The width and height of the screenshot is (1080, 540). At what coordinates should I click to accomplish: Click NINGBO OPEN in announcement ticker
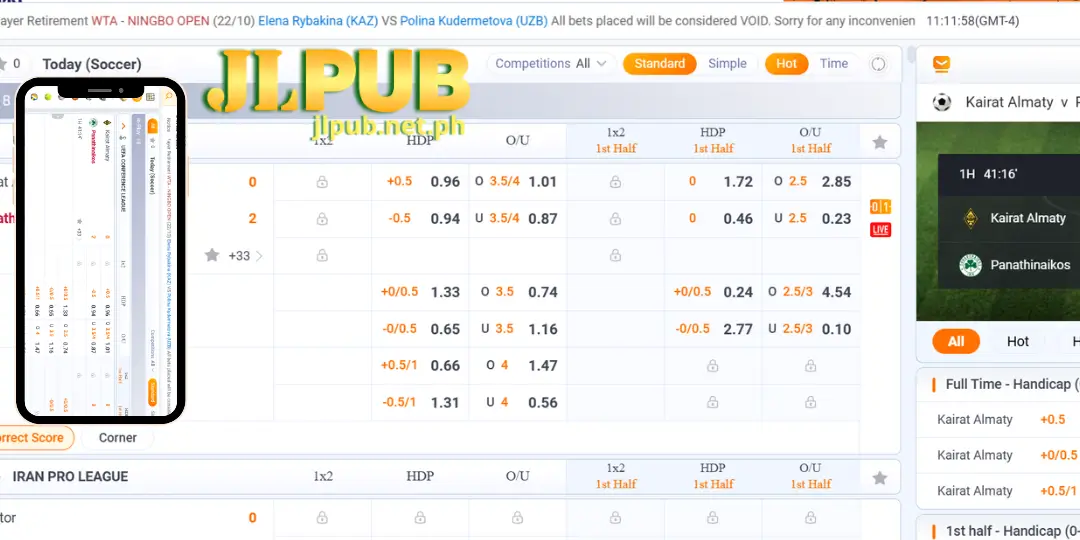(168, 21)
